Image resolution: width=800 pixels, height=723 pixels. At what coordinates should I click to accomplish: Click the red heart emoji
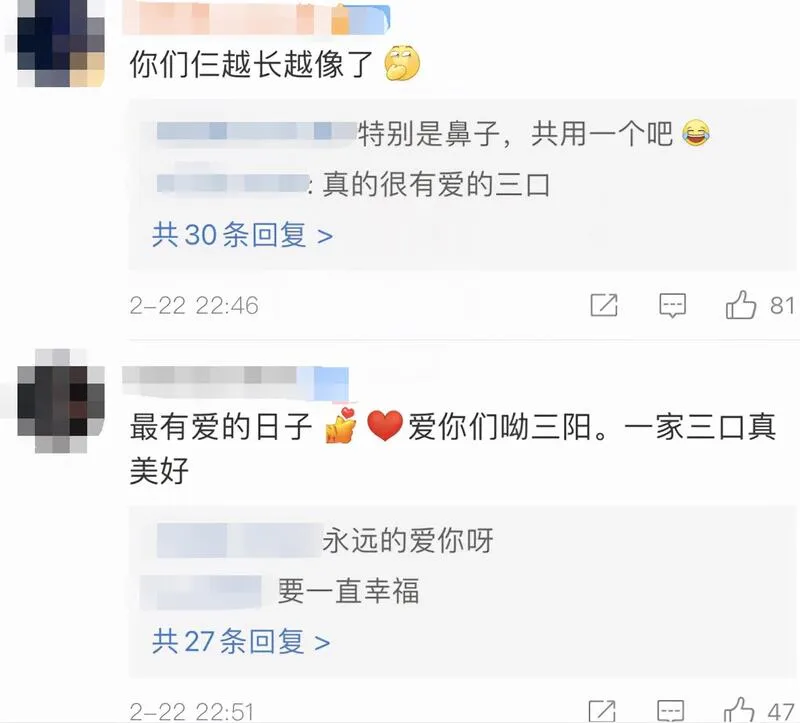tap(385, 426)
